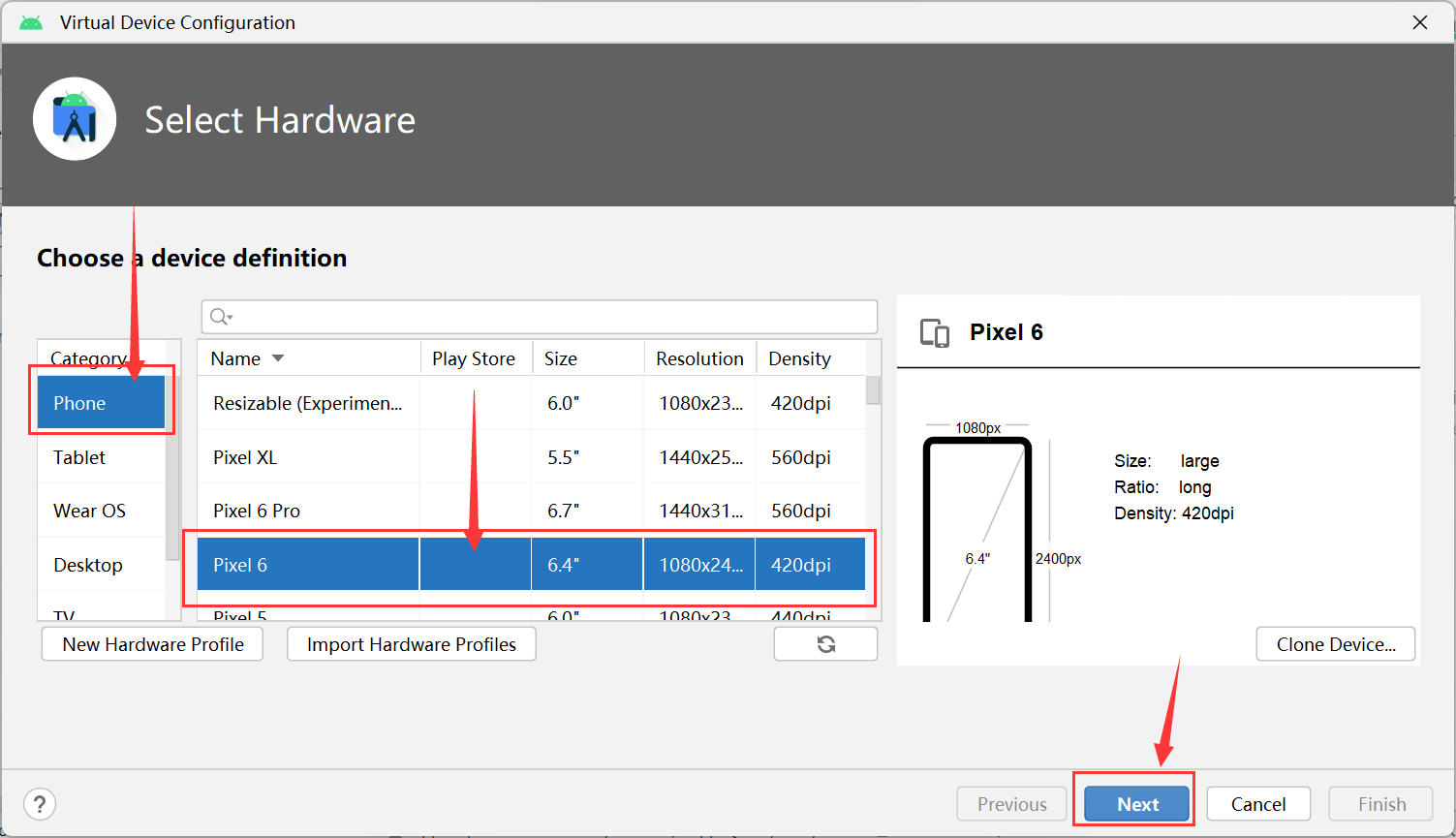Click the 5.5" size cell
Image resolution: width=1456 pixels, height=838 pixels.
pyautogui.click(x=587, y=457)
